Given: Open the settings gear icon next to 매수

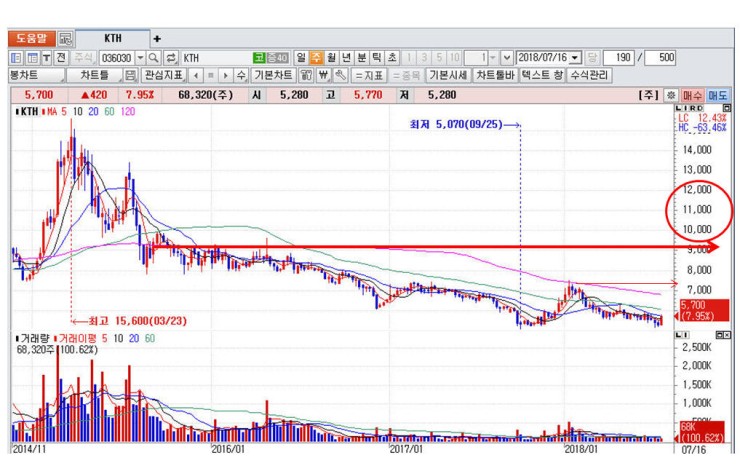Looking at the screenshot, I should coord(670,95).
